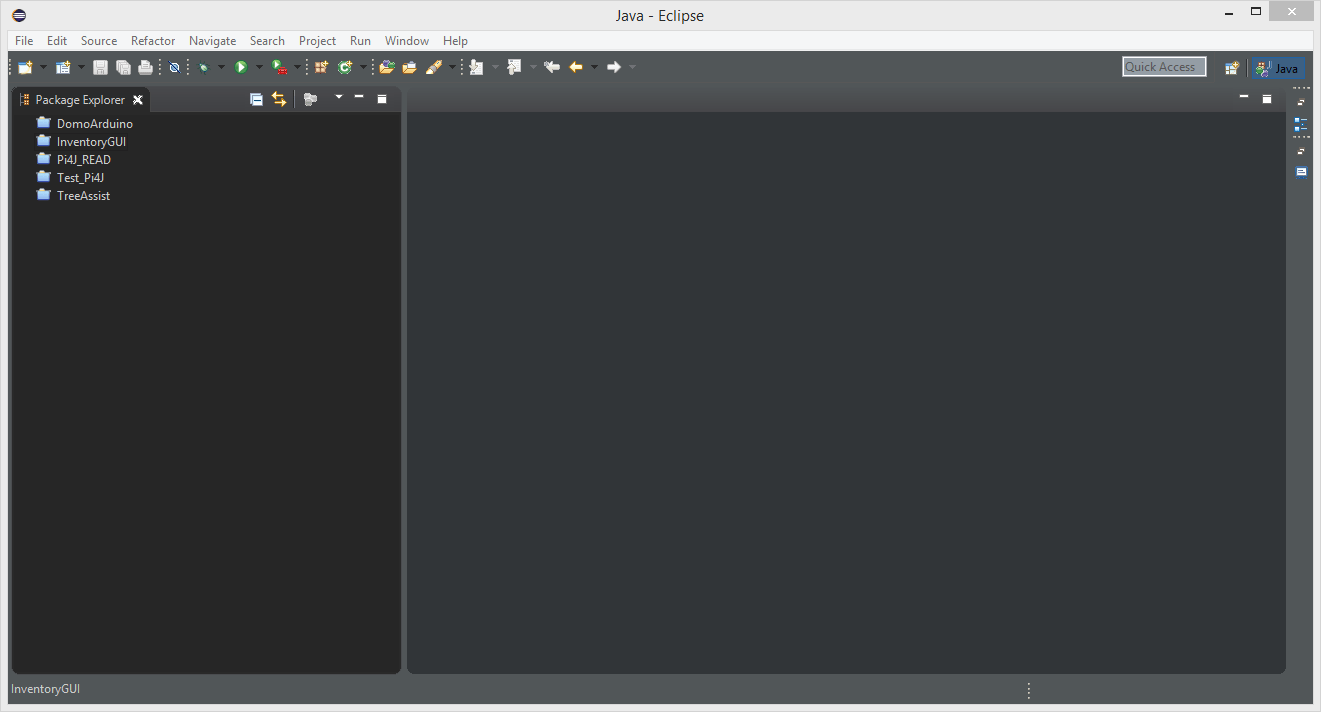Maximize the Package Explorer view
The height and width of the screenshot is (712, 1321).
381,98
